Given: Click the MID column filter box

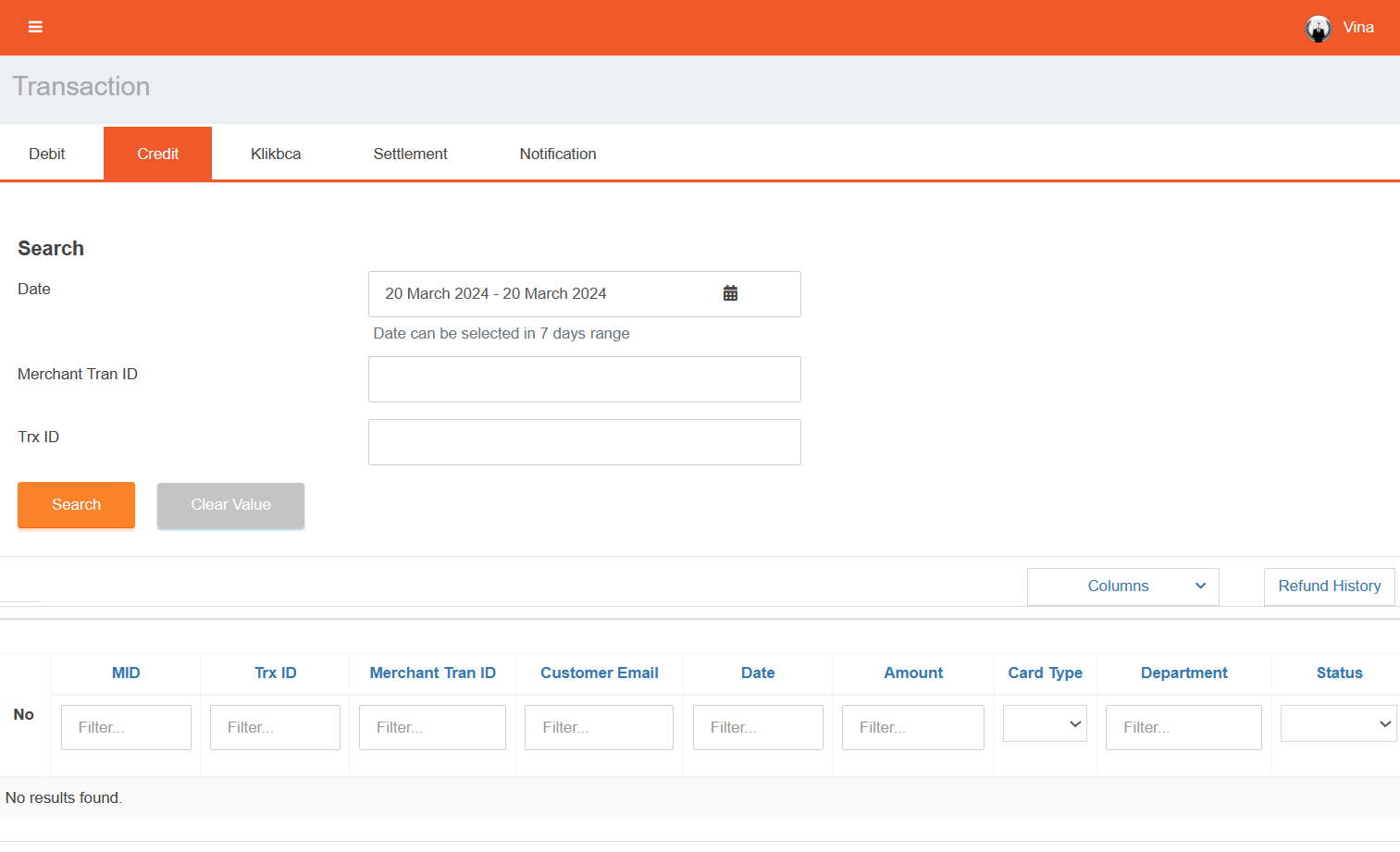Looking at the screenshot, I should coord(126,728).
